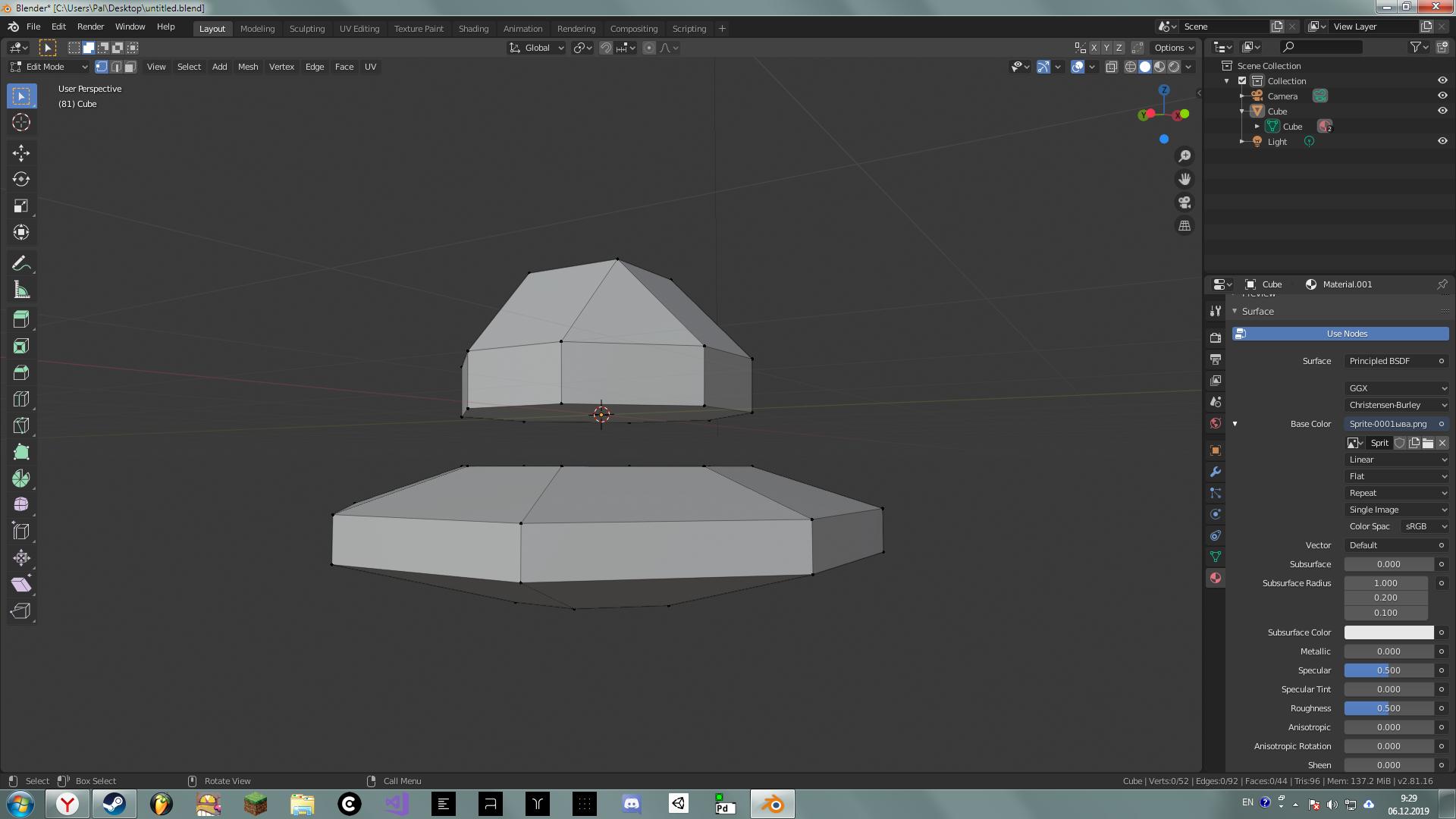This screenshot has width=1456, height=819.
Task: Select the Move tool
Action: point(21,152)
